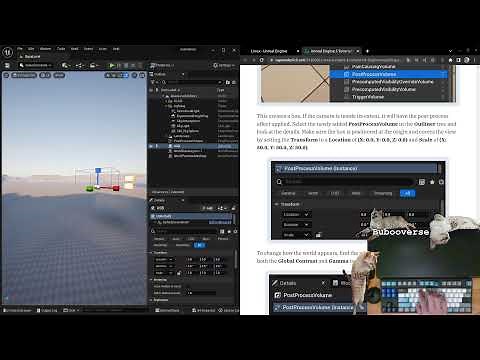Close the Linux - Unreal Engine browser tab

click(x=298, y=51)
